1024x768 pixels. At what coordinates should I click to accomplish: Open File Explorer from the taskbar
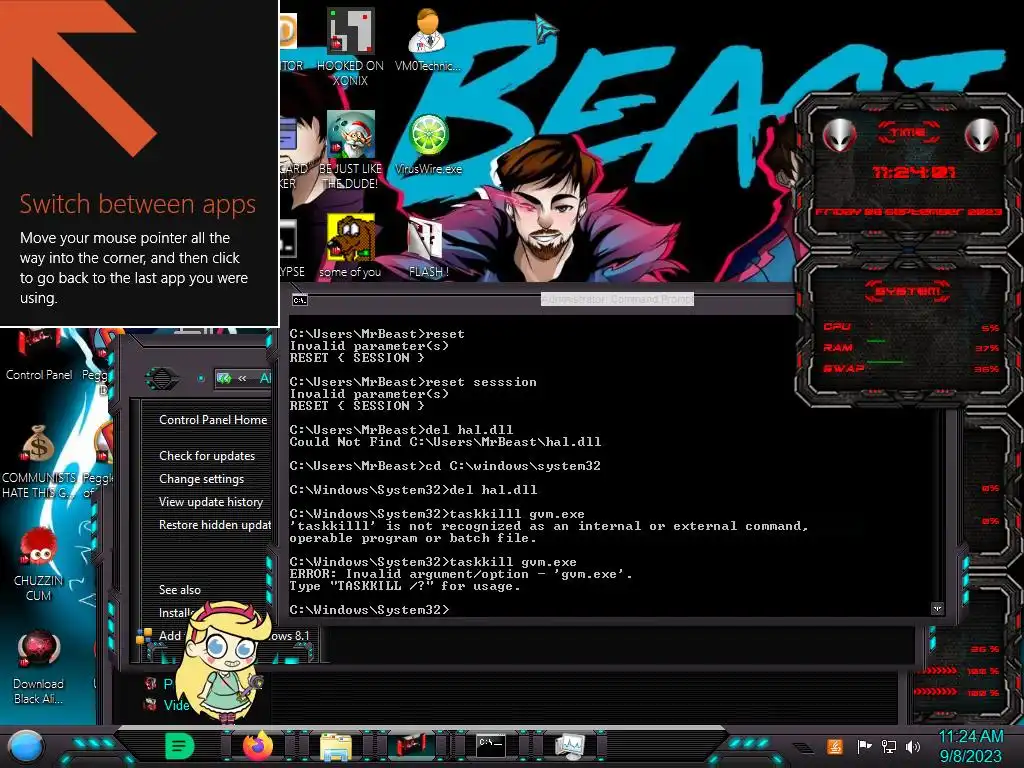[x=336, y=746]
